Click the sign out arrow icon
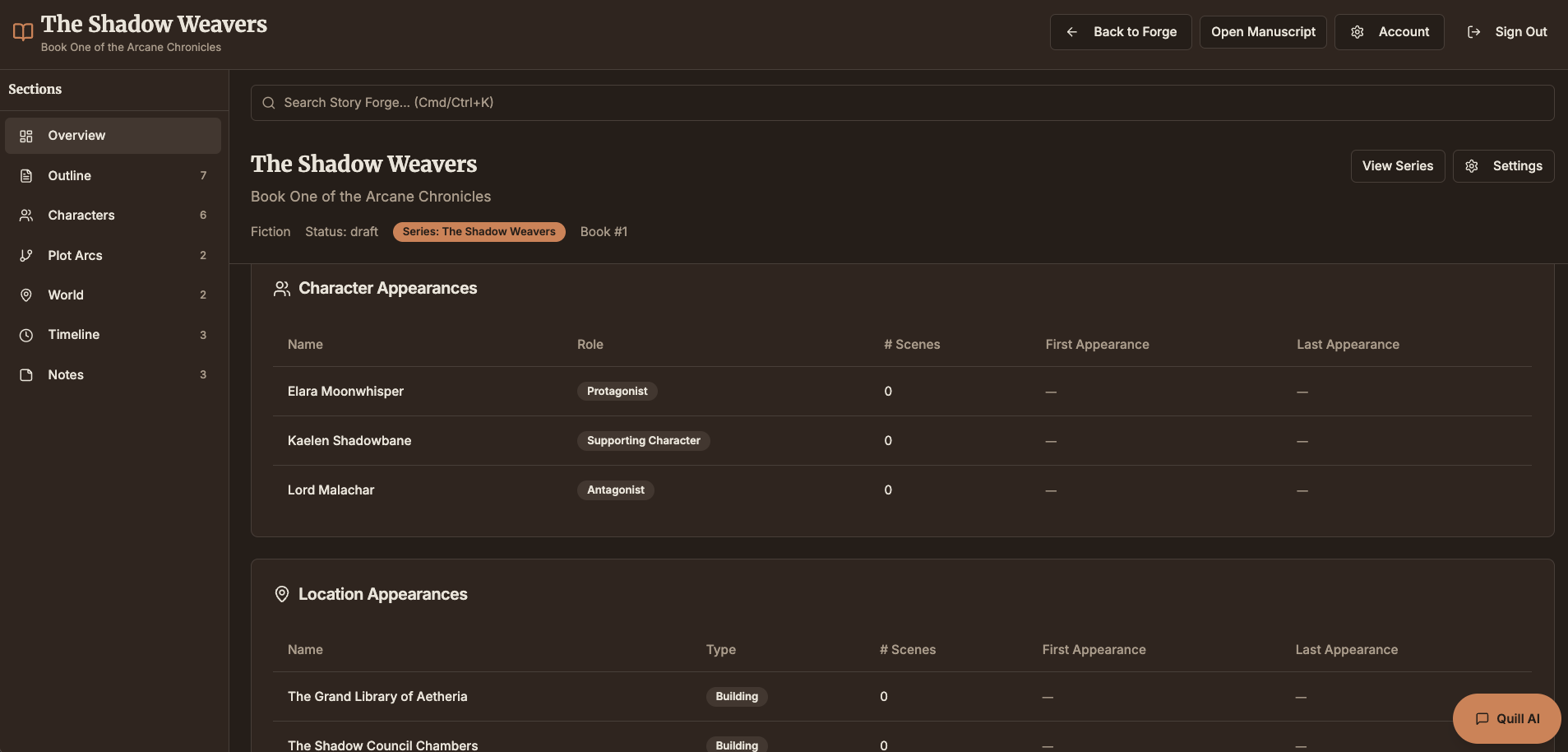The image size is (1568, 752). click(1474, 32)
